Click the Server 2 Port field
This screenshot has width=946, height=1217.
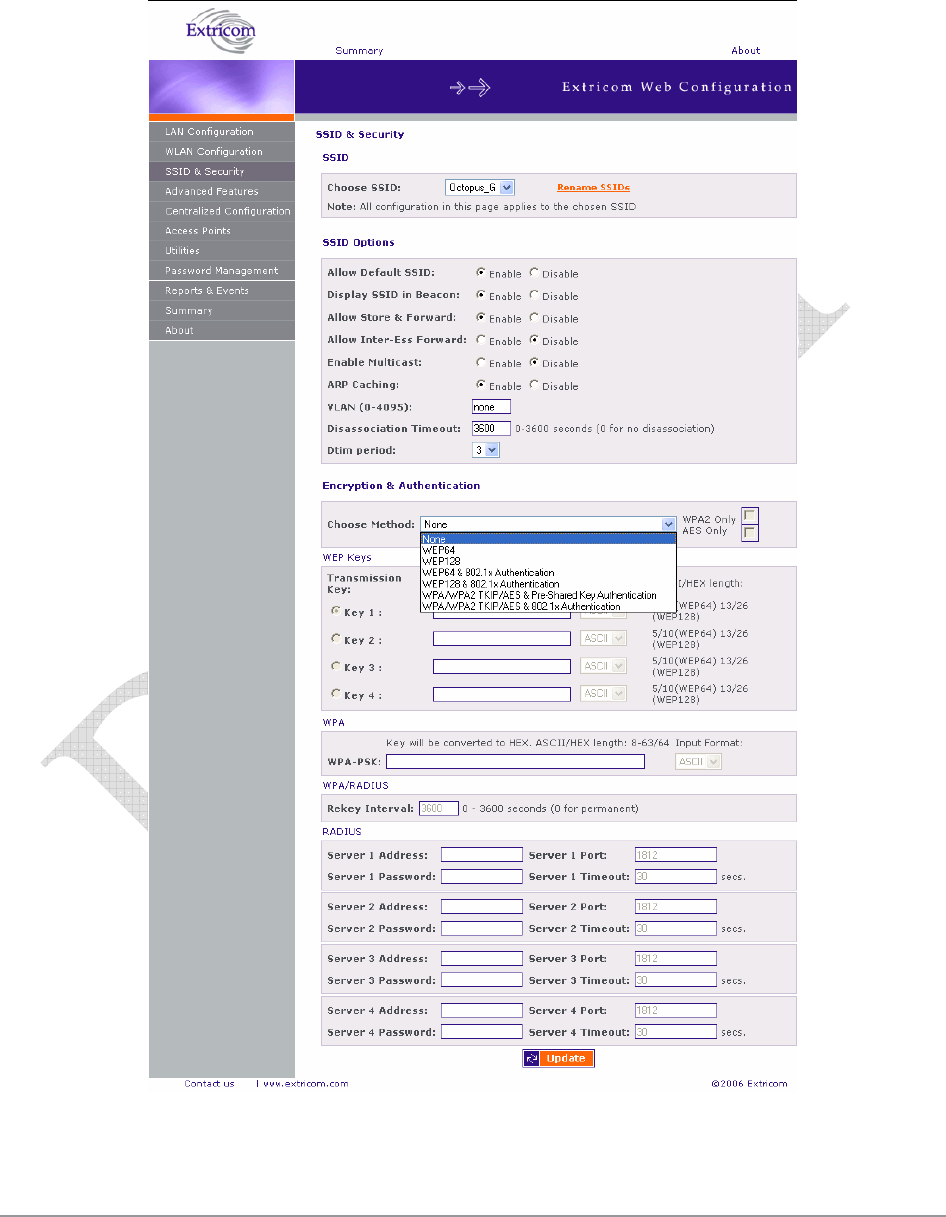676,907
